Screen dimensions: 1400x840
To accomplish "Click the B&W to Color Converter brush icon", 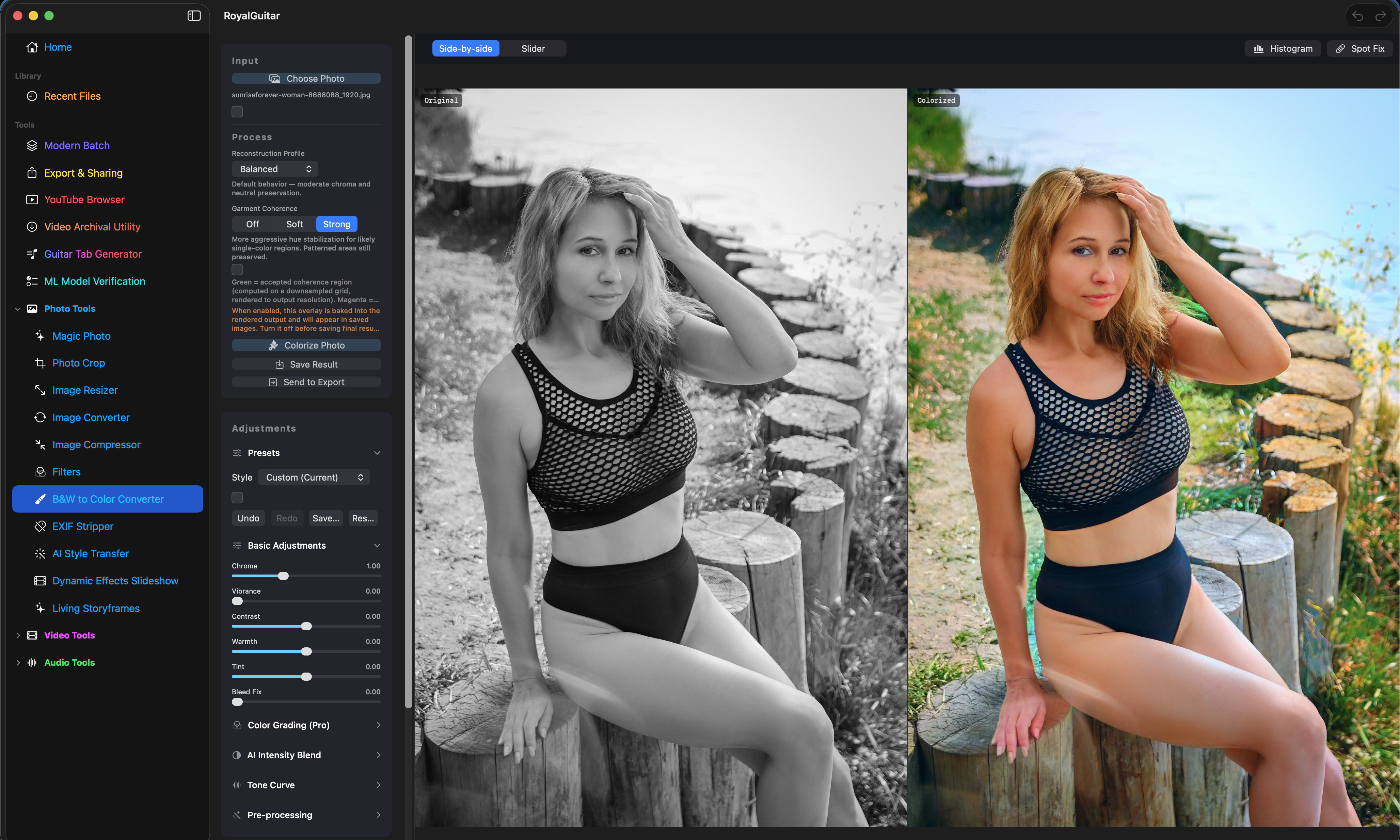I will (x=40, y=499).
